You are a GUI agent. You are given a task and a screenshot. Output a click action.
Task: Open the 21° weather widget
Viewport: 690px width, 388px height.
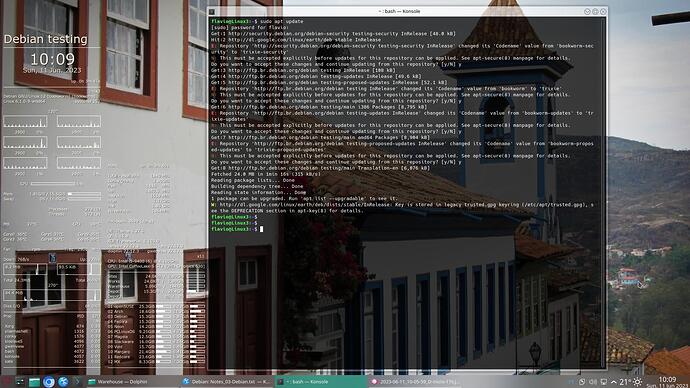coord(631,382)
